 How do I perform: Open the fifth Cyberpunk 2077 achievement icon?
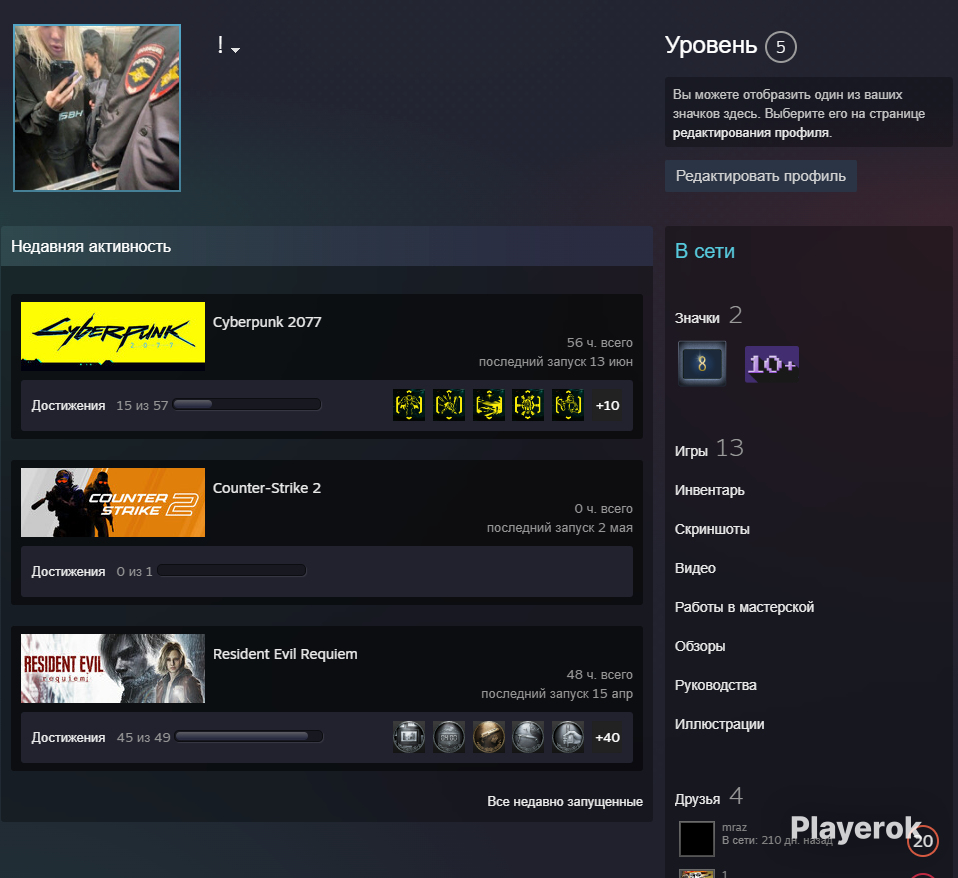click(568, 405)
